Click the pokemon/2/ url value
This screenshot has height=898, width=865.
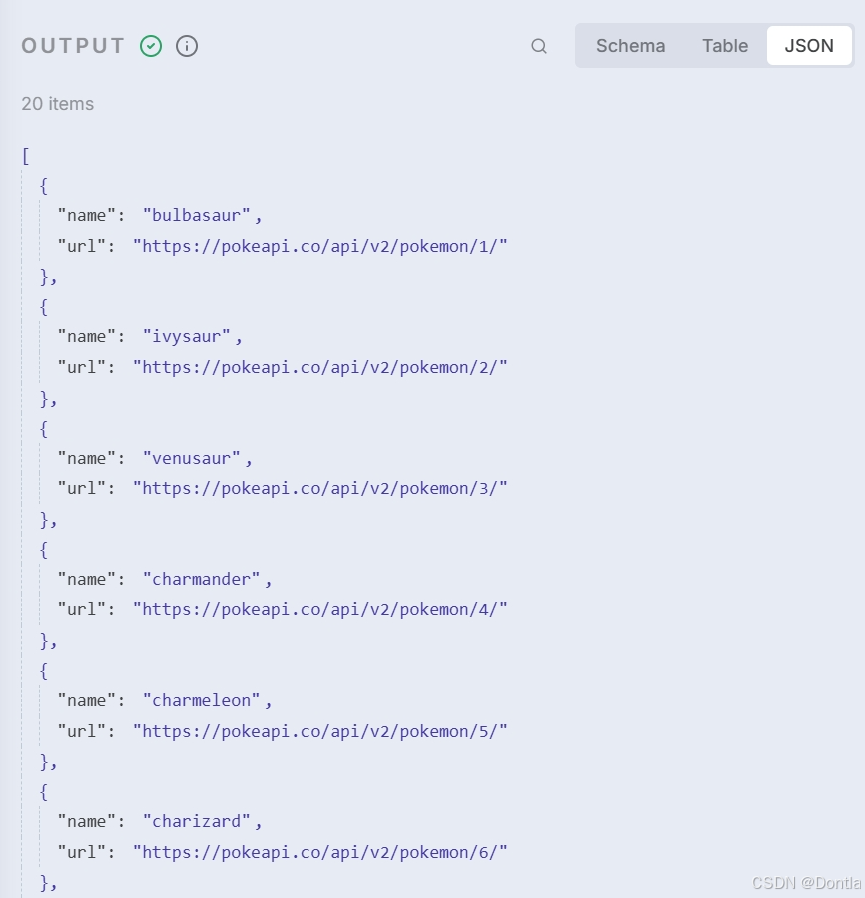click(320, 367)
